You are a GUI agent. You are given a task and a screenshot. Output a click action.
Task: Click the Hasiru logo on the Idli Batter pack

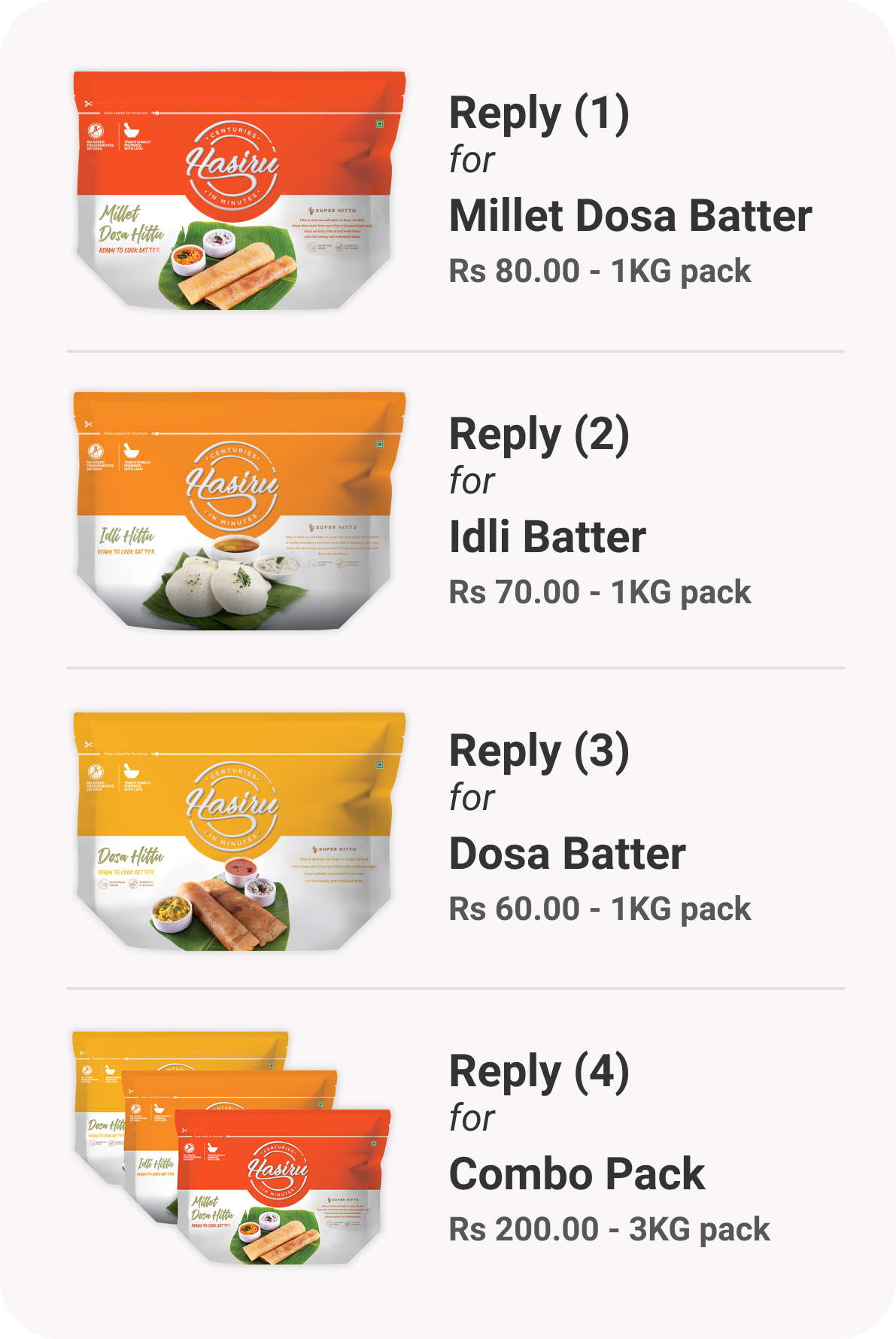tap(232, 485)
